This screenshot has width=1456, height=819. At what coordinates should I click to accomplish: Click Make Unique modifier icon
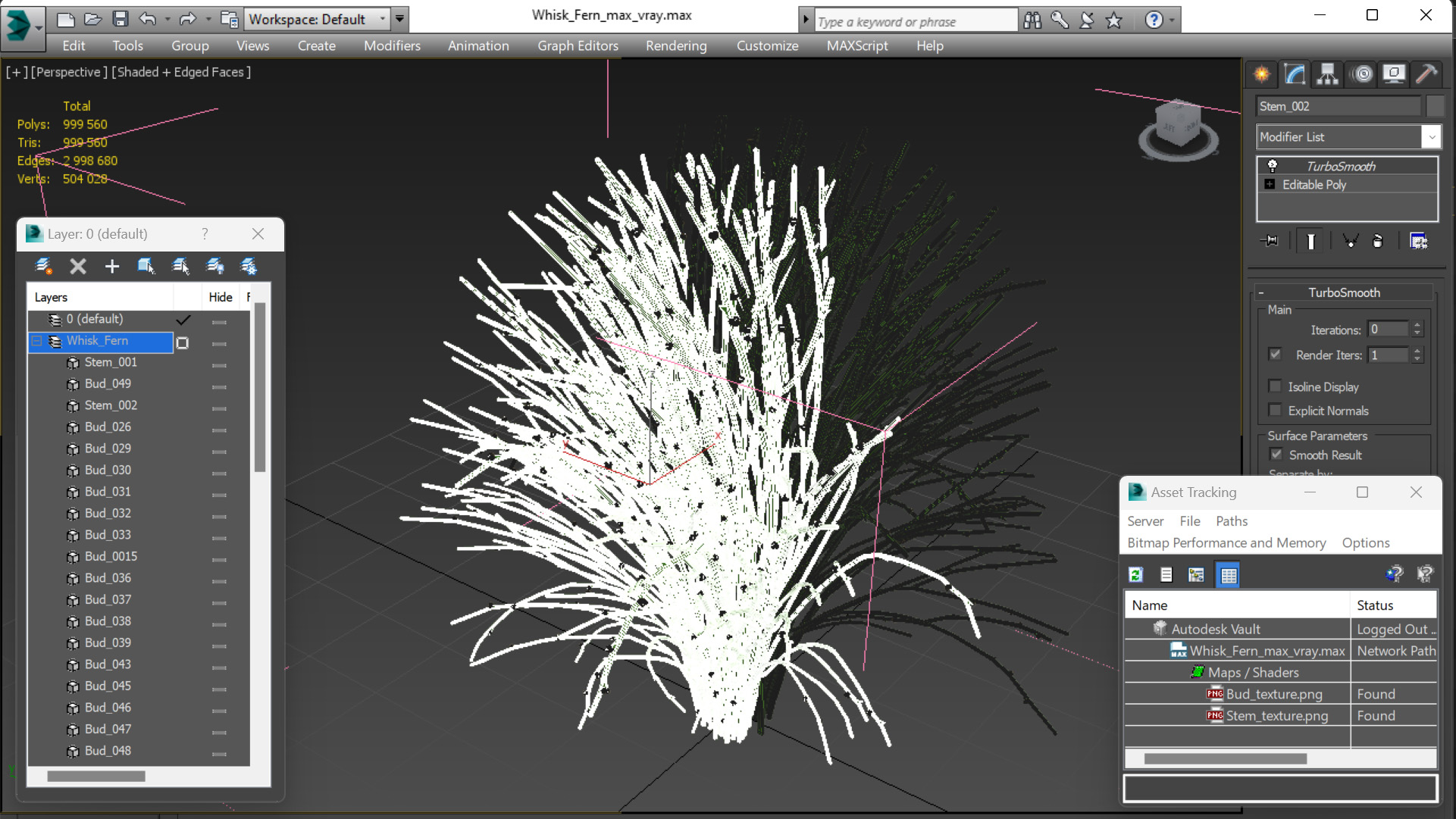[1350, 241]
